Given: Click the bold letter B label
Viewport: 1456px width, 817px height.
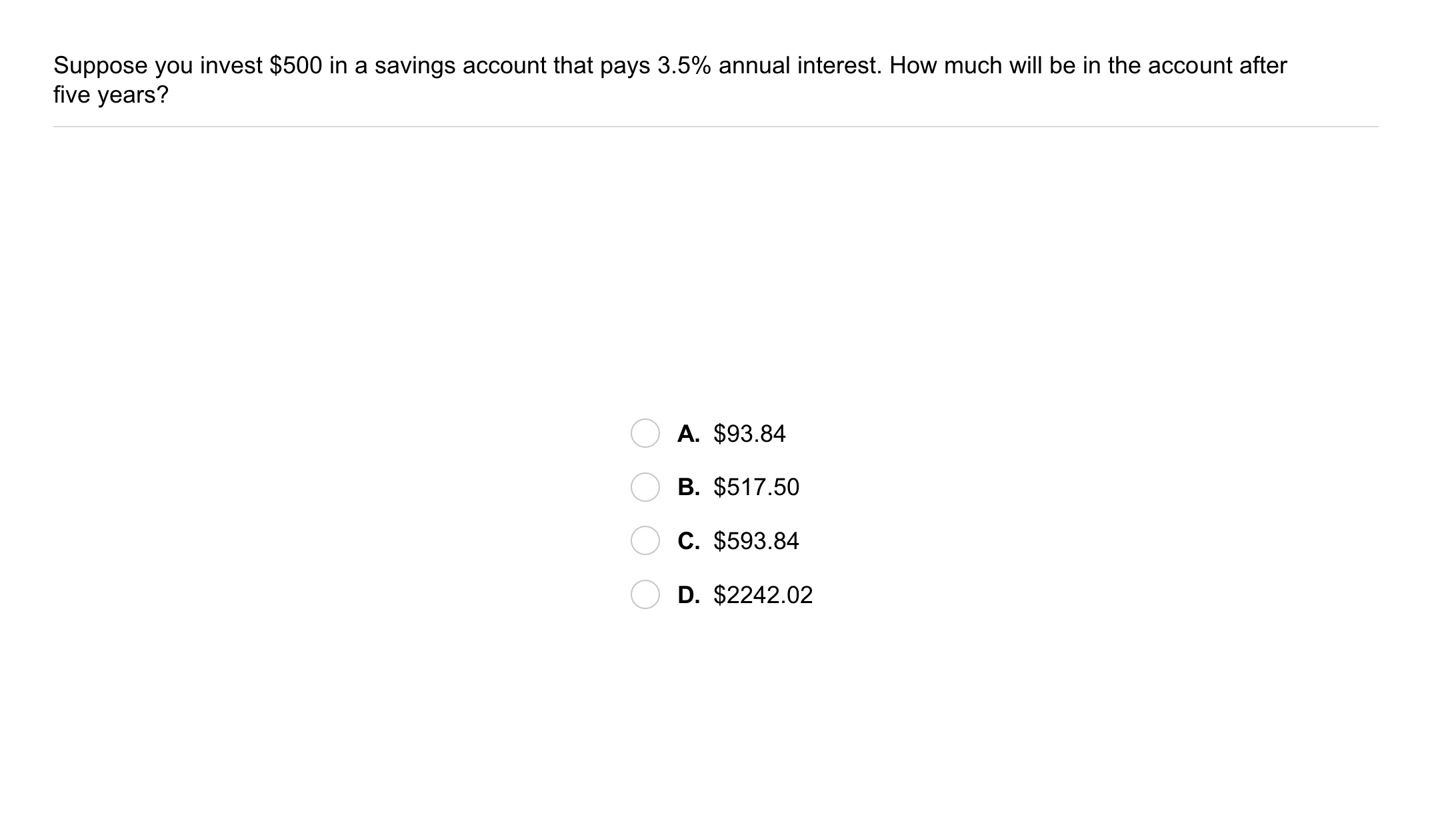Looking at the screenshot, I should point(688,487).
